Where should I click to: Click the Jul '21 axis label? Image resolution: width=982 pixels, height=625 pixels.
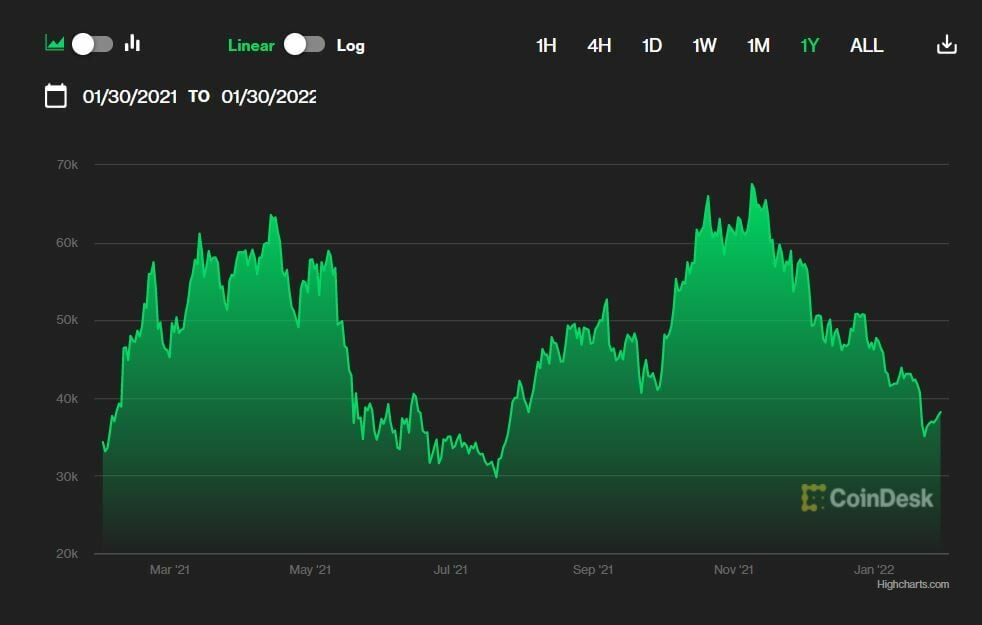[450, 570]
